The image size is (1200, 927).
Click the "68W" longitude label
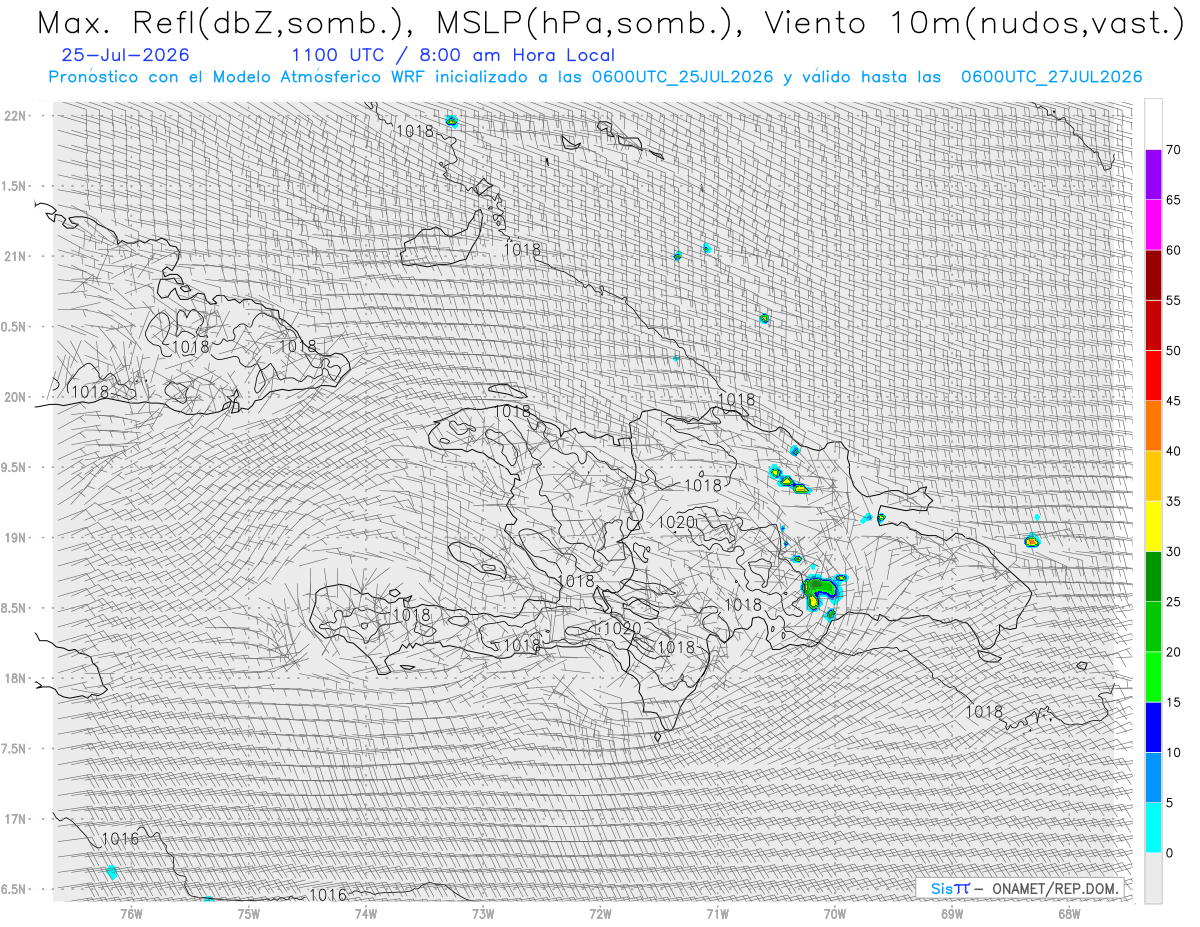pyautogui.click(x=1069, y=913)
